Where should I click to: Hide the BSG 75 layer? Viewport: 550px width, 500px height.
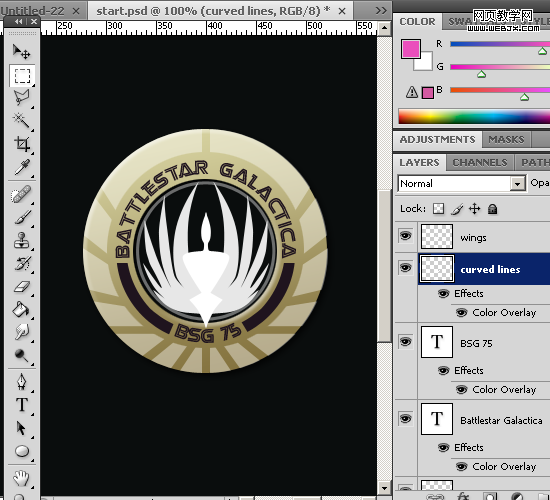(x=405, y=341)
